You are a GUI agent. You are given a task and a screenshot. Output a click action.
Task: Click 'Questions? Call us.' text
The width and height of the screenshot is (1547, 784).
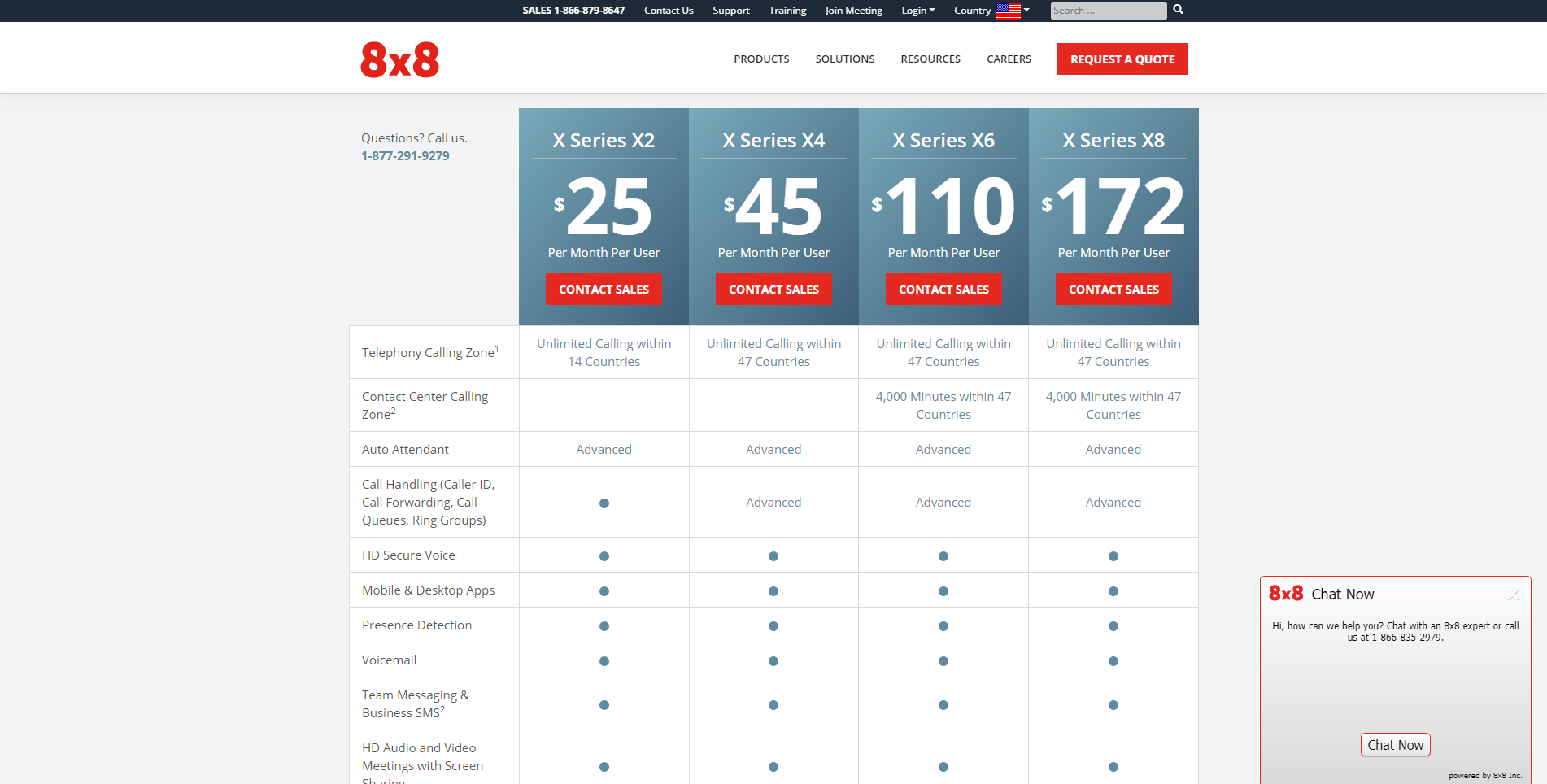pyautogui.click(x=414, y=138)
